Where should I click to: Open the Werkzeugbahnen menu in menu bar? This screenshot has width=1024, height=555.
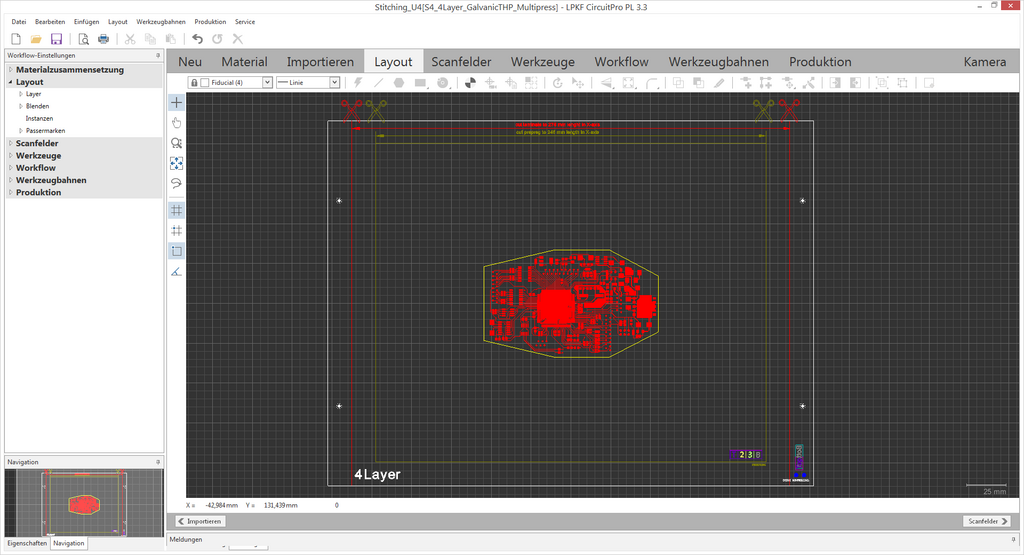click(x=160, y=21)
